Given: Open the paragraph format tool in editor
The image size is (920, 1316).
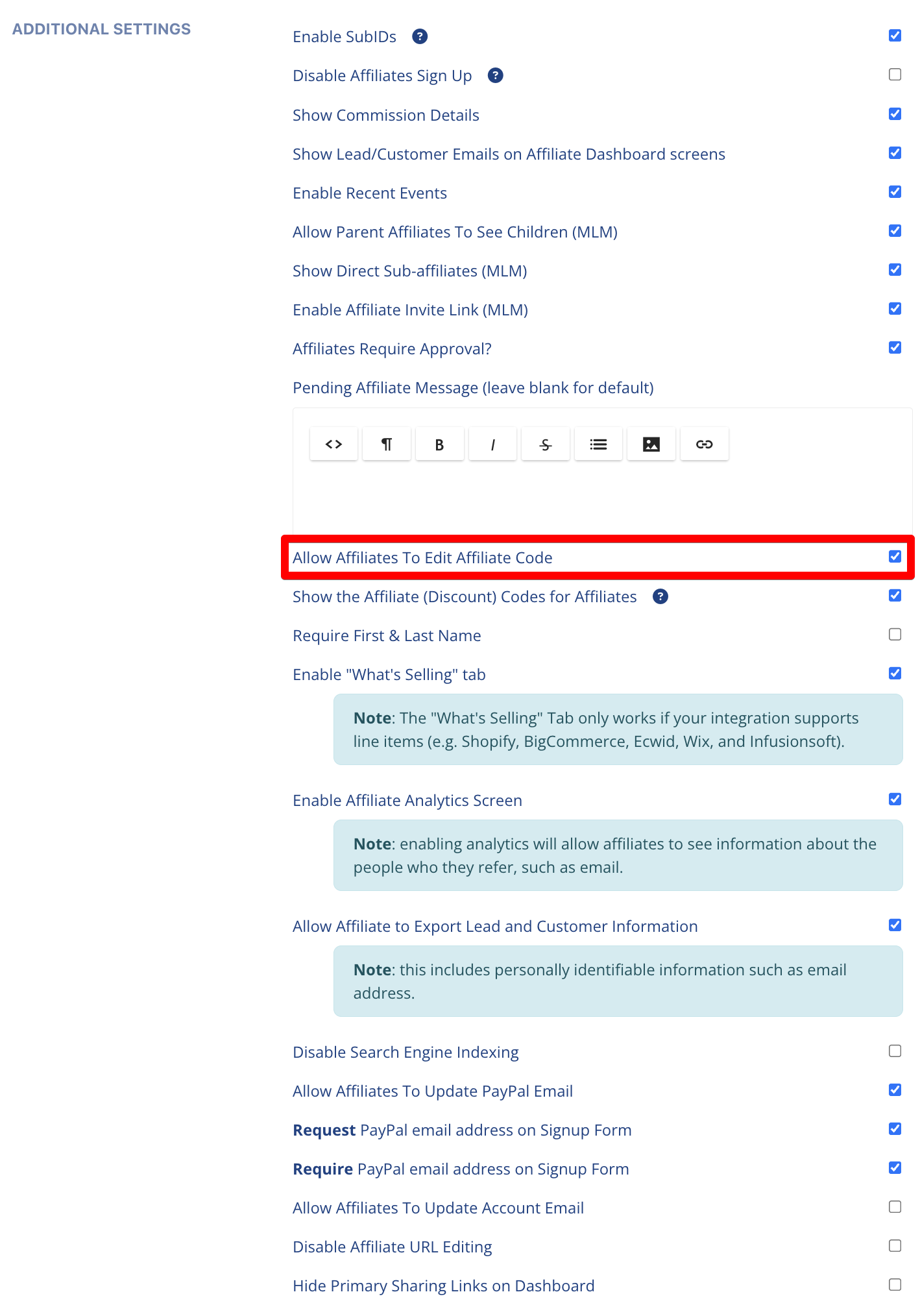Looking at the screenshot, I should pos(387,445).
